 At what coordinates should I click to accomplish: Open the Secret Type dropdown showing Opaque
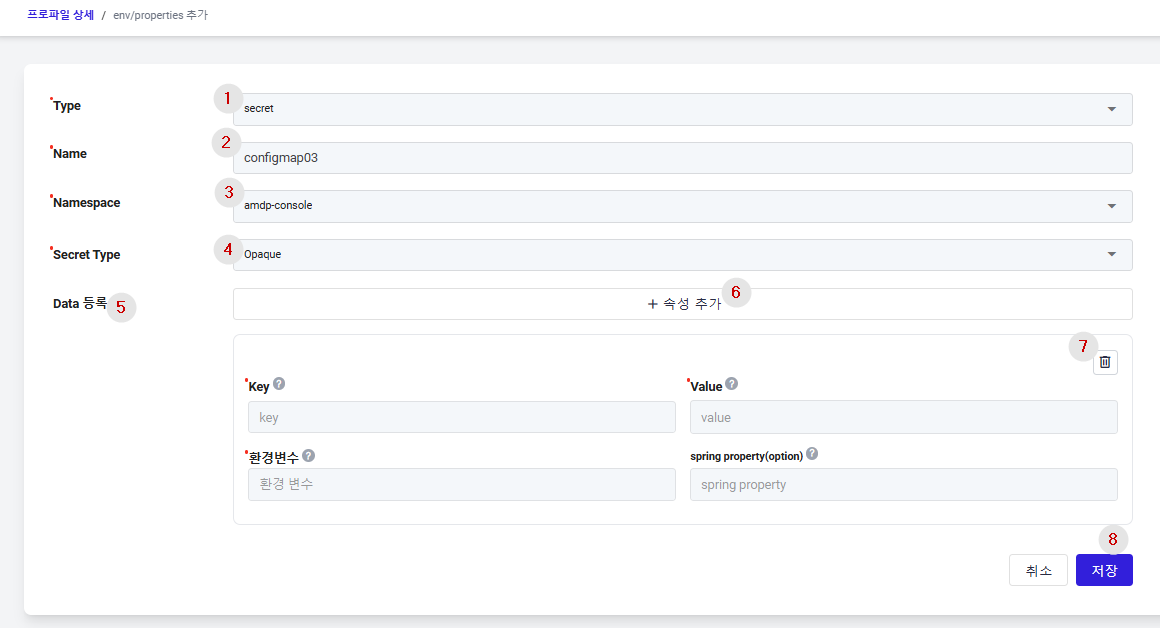pyautogui.click(x=682, y=254)
